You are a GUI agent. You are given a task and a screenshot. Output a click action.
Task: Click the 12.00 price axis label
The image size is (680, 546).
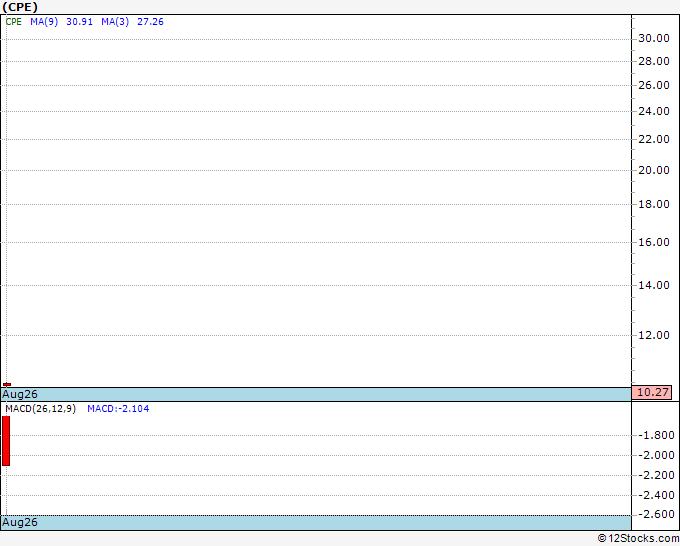654,335
